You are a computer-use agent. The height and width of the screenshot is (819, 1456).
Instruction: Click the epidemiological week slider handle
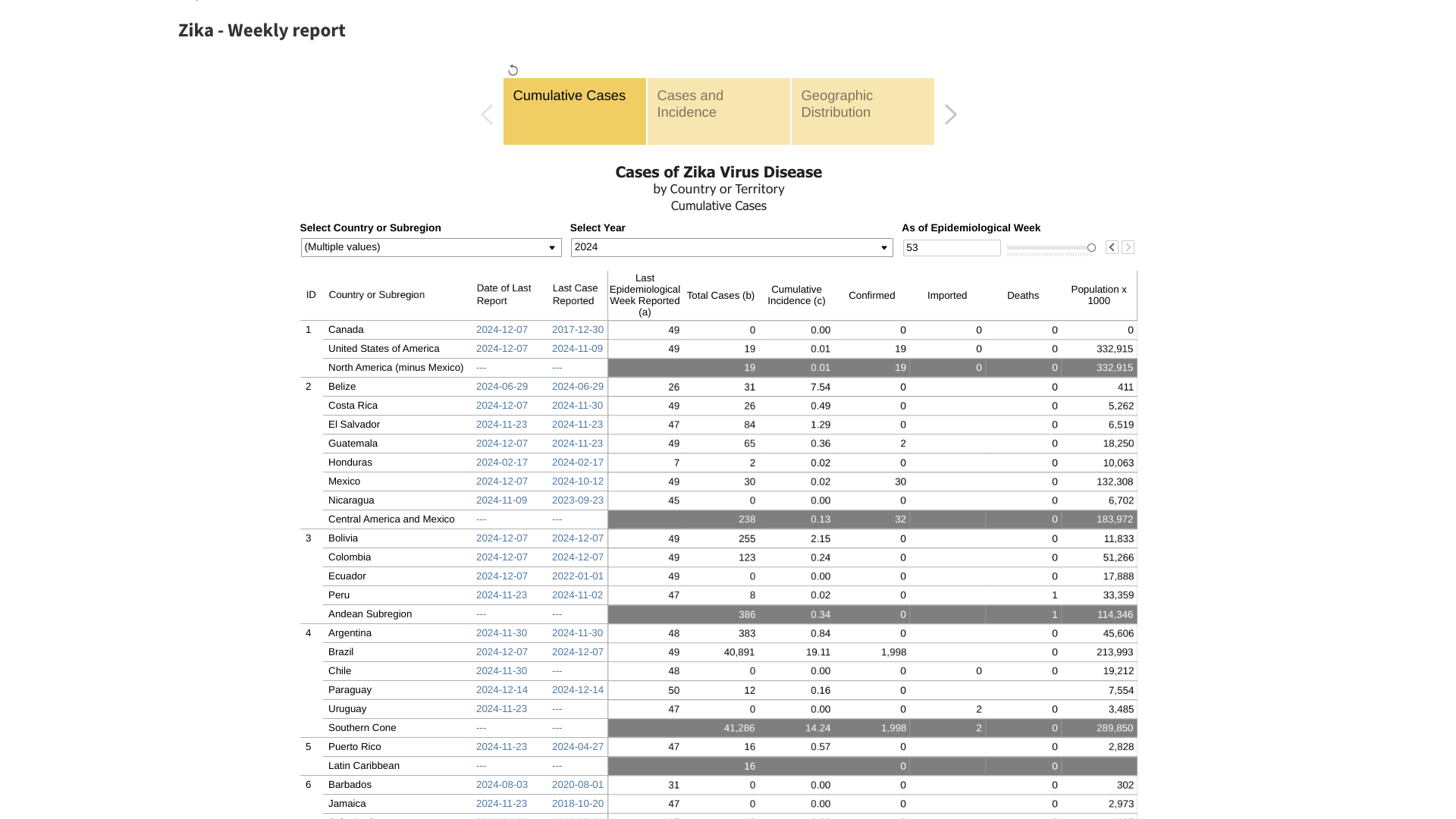tap(1091, 248)
